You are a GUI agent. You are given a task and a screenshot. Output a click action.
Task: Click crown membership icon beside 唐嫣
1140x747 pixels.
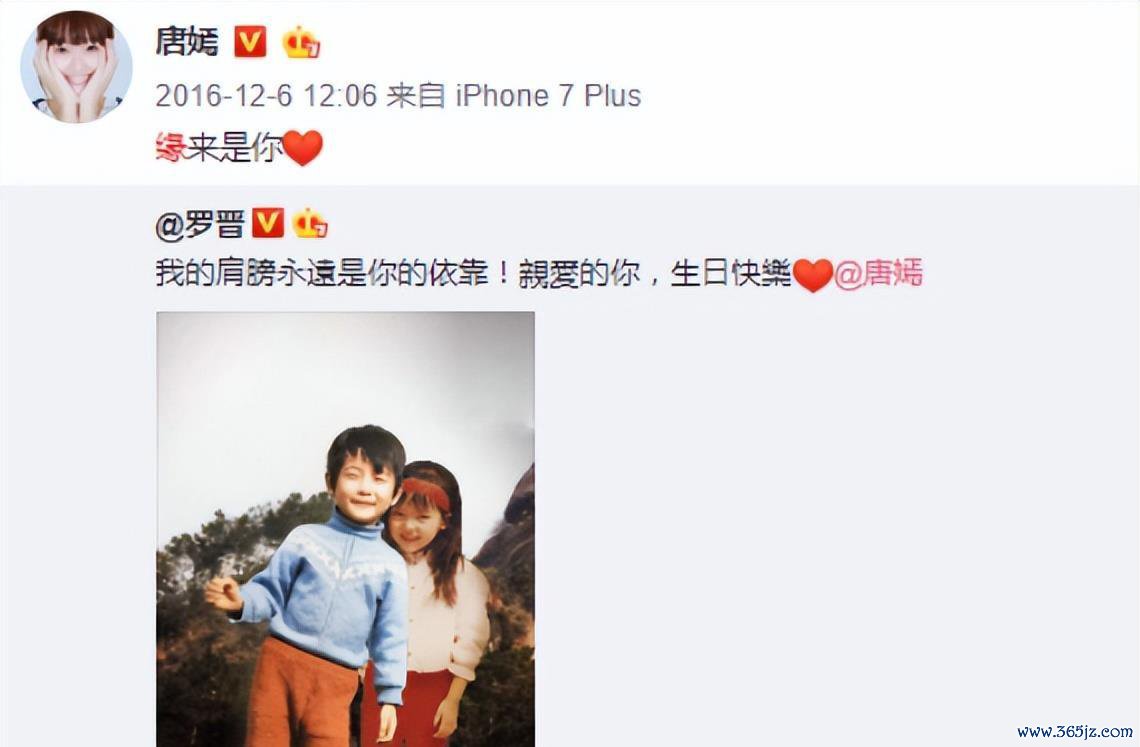(301, 42)
